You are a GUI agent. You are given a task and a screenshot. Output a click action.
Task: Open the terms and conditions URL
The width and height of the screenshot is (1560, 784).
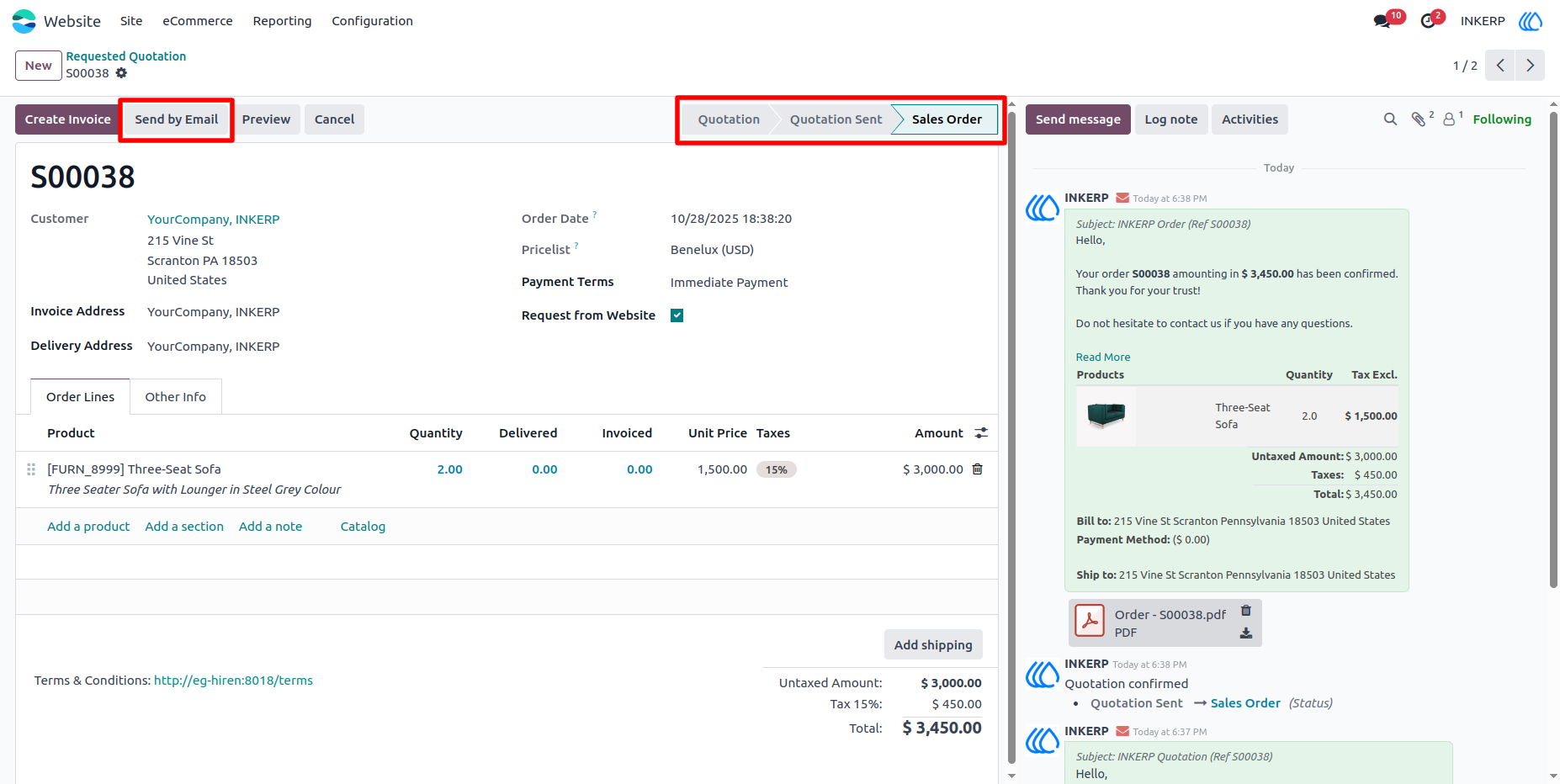tap(233, 681)
